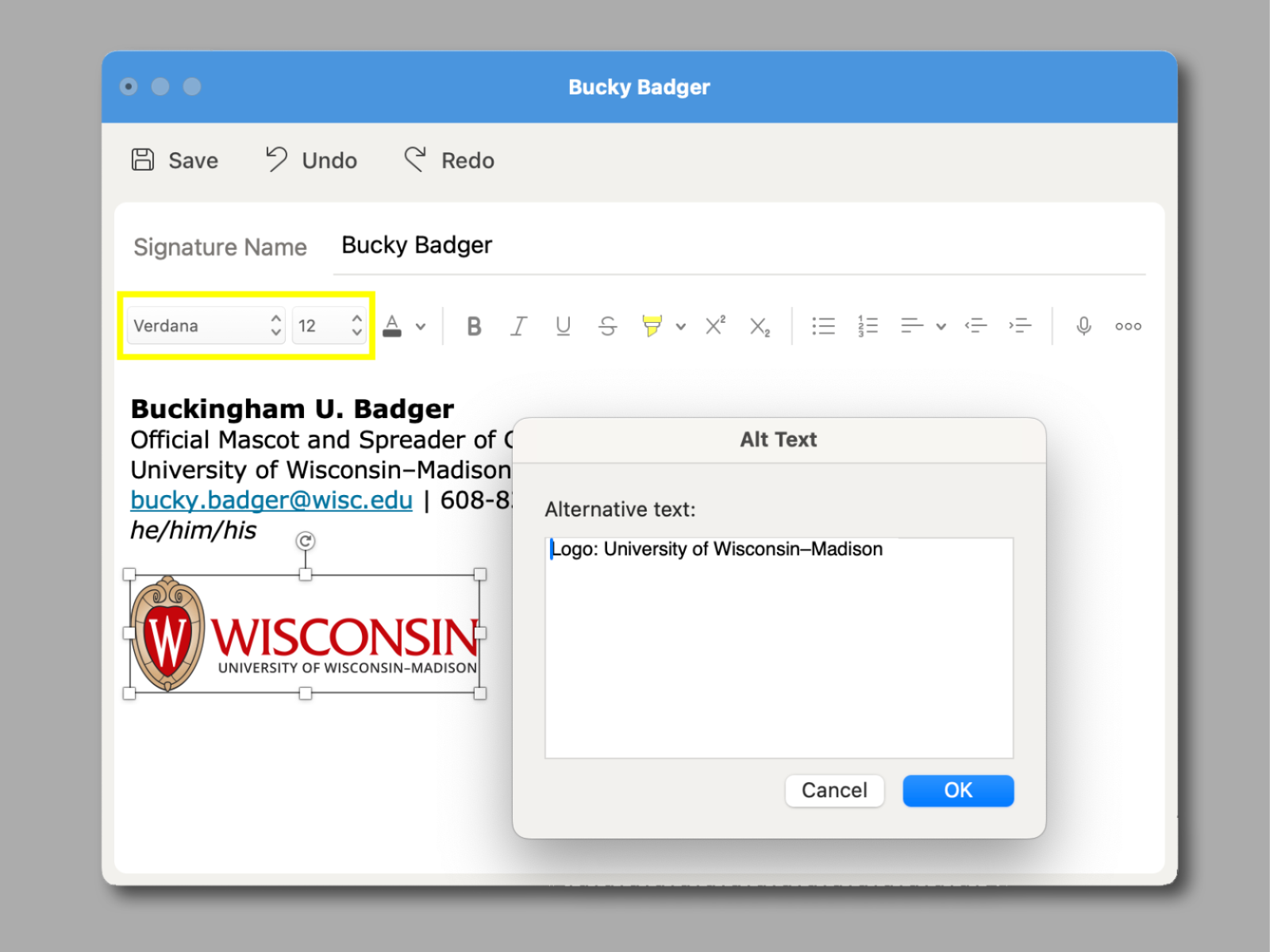Screen dimensions: 1270x952
Task: Open the more options menu
Action: click(1127, 325)
